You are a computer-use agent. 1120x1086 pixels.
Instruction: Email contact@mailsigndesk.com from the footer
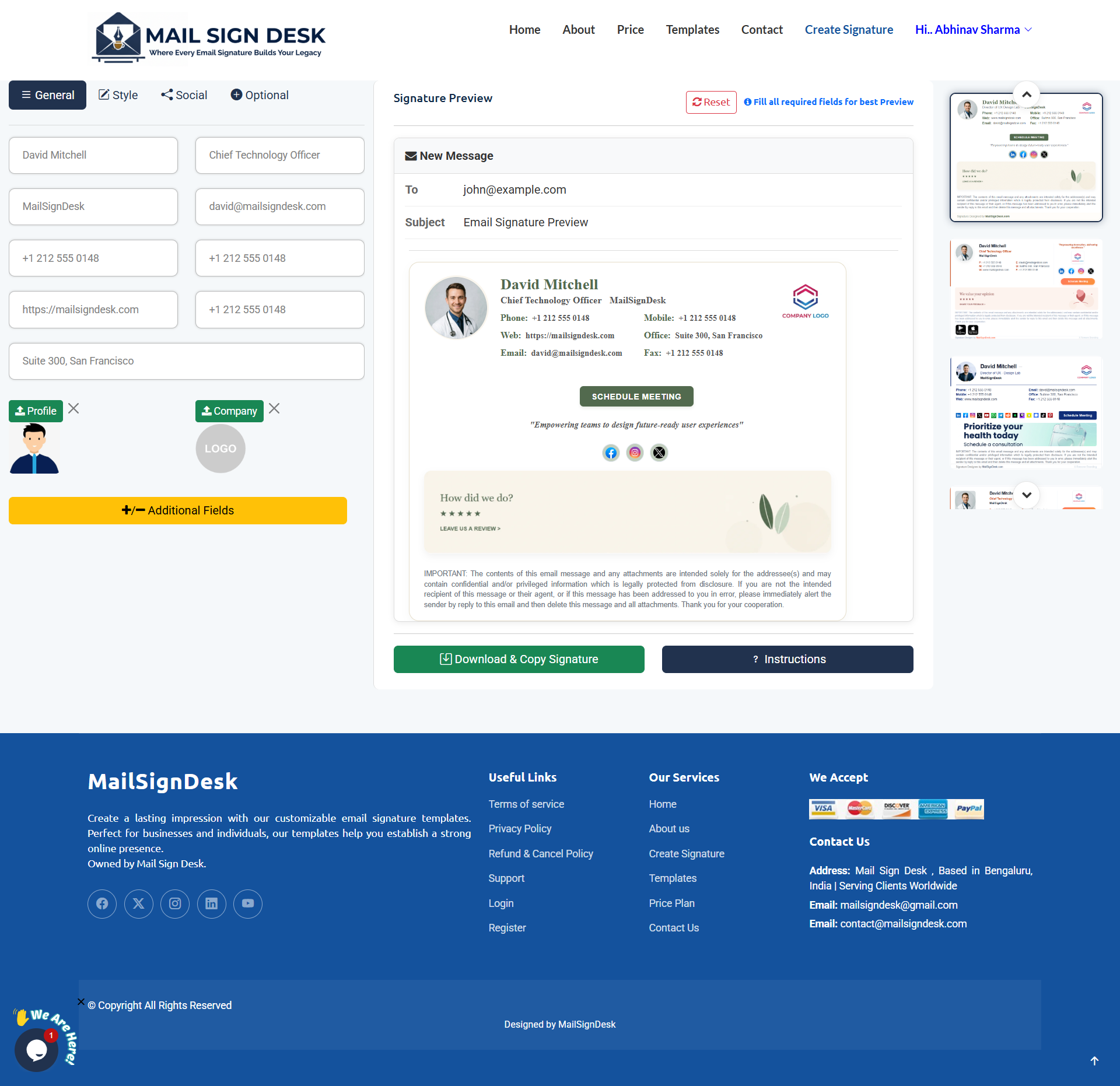tap(903, 924)
